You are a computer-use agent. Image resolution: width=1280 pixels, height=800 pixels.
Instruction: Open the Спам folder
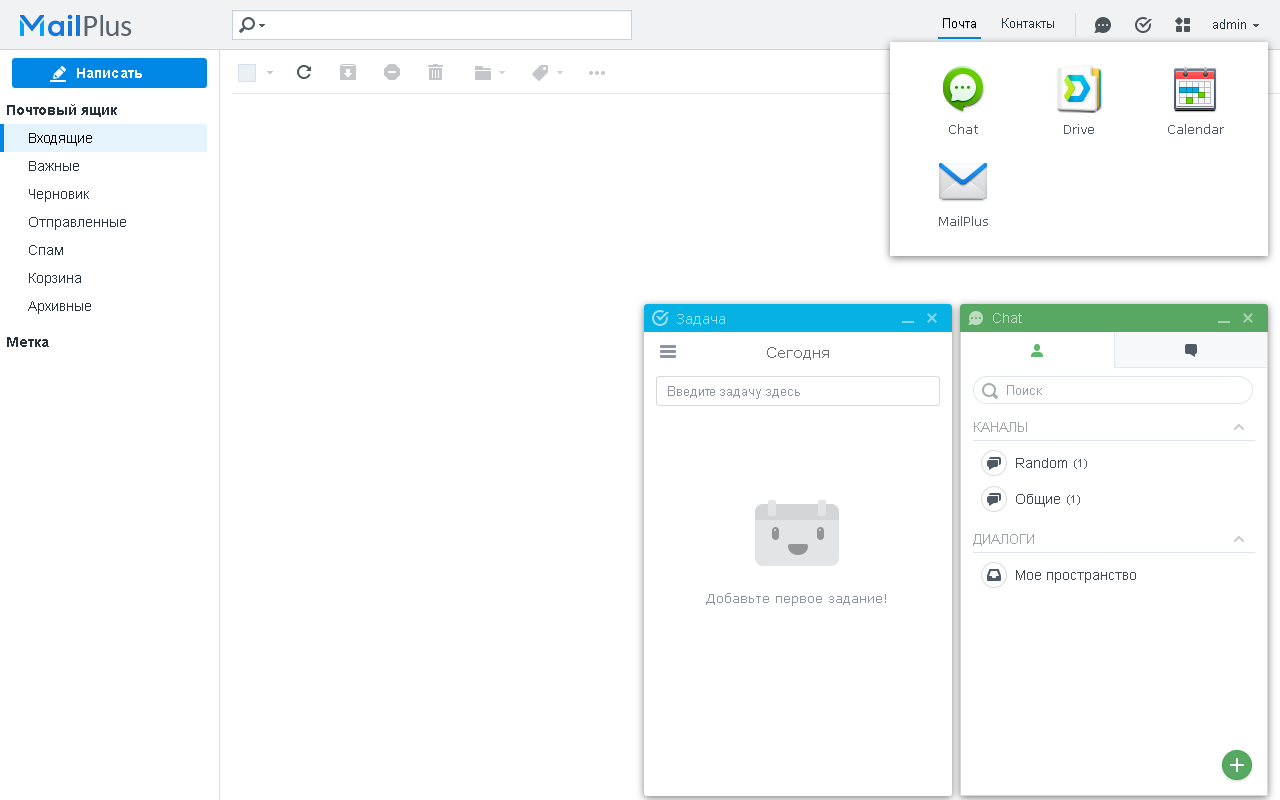tap(104, 250)
